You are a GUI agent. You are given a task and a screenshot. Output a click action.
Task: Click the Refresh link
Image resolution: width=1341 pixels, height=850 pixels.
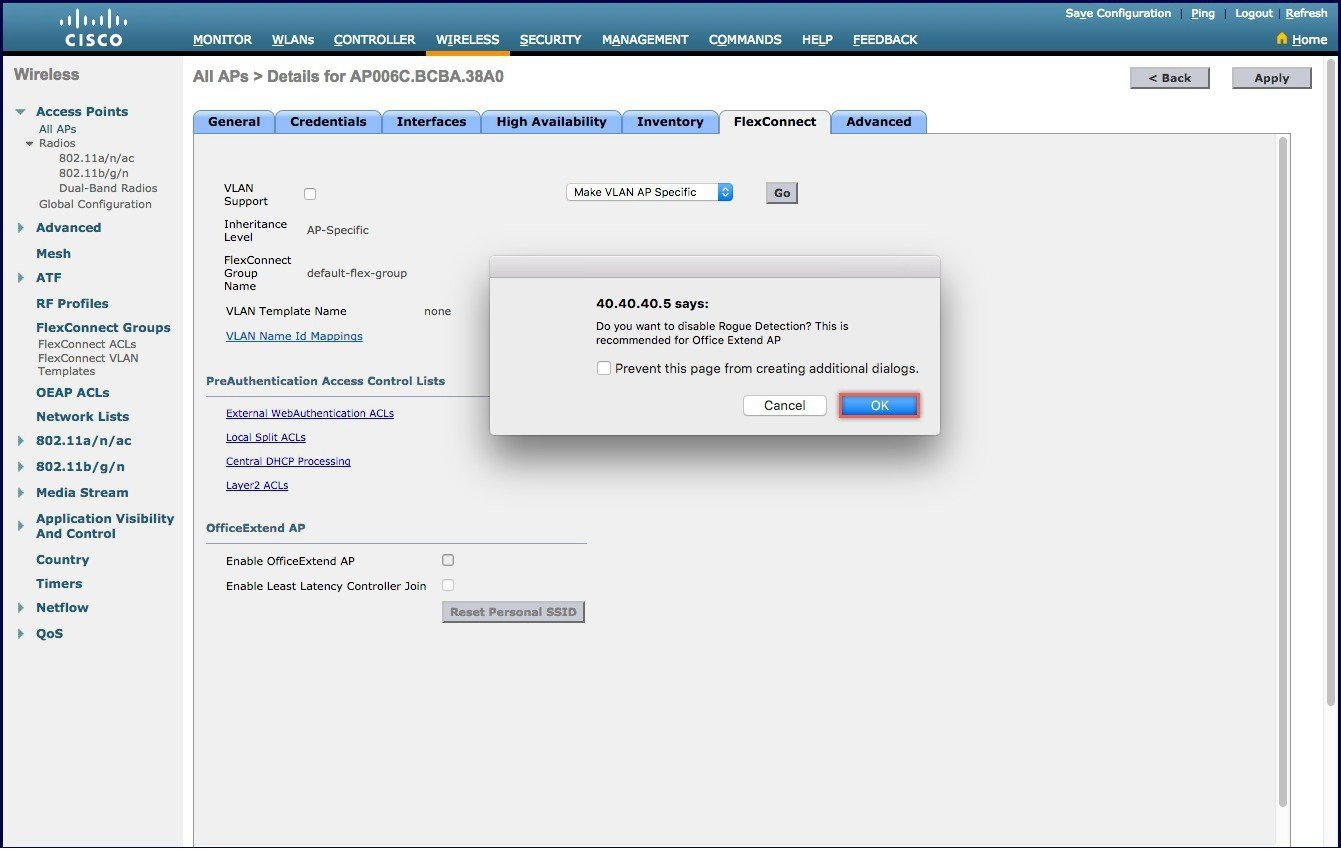click(1307, 14)
